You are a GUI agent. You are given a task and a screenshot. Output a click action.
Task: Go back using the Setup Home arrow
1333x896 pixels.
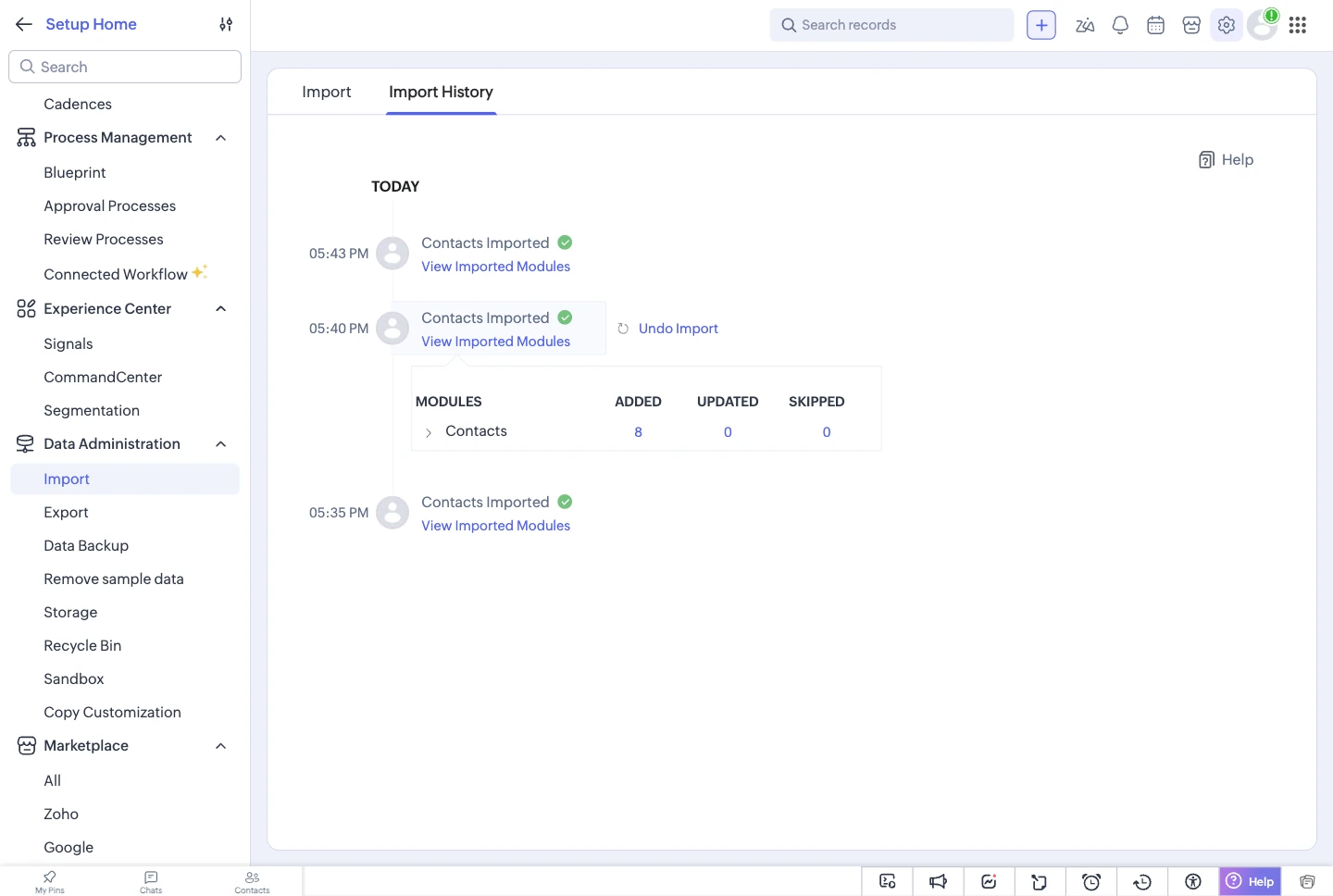pos(24,24)
